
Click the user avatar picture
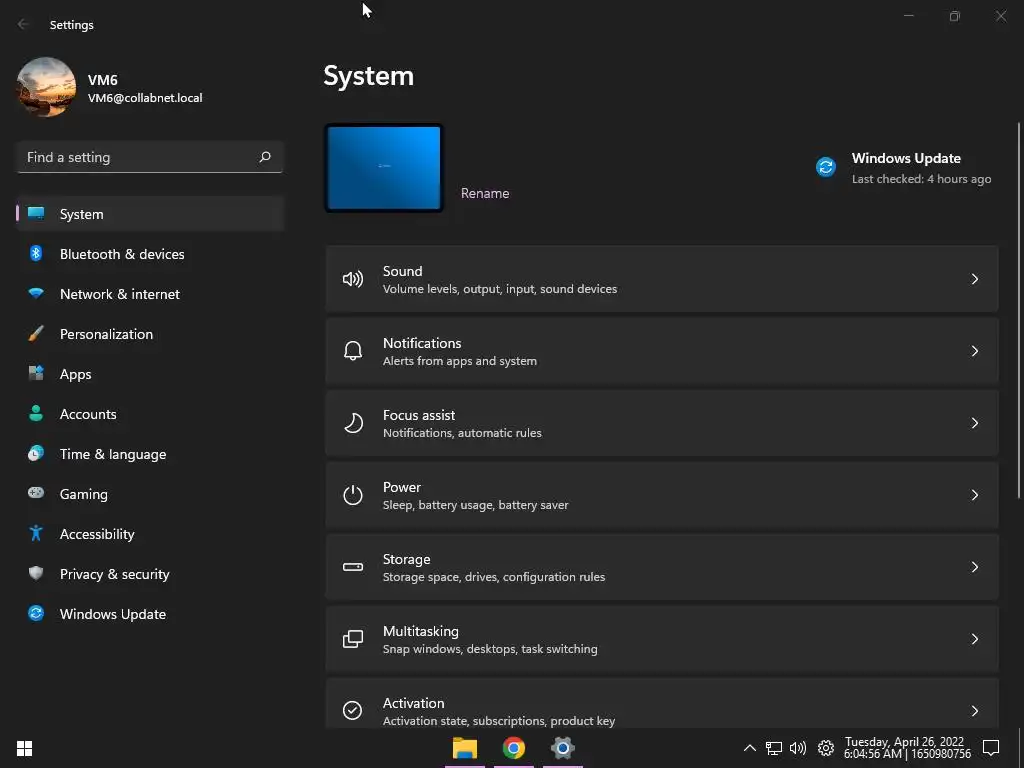[46, 87]
